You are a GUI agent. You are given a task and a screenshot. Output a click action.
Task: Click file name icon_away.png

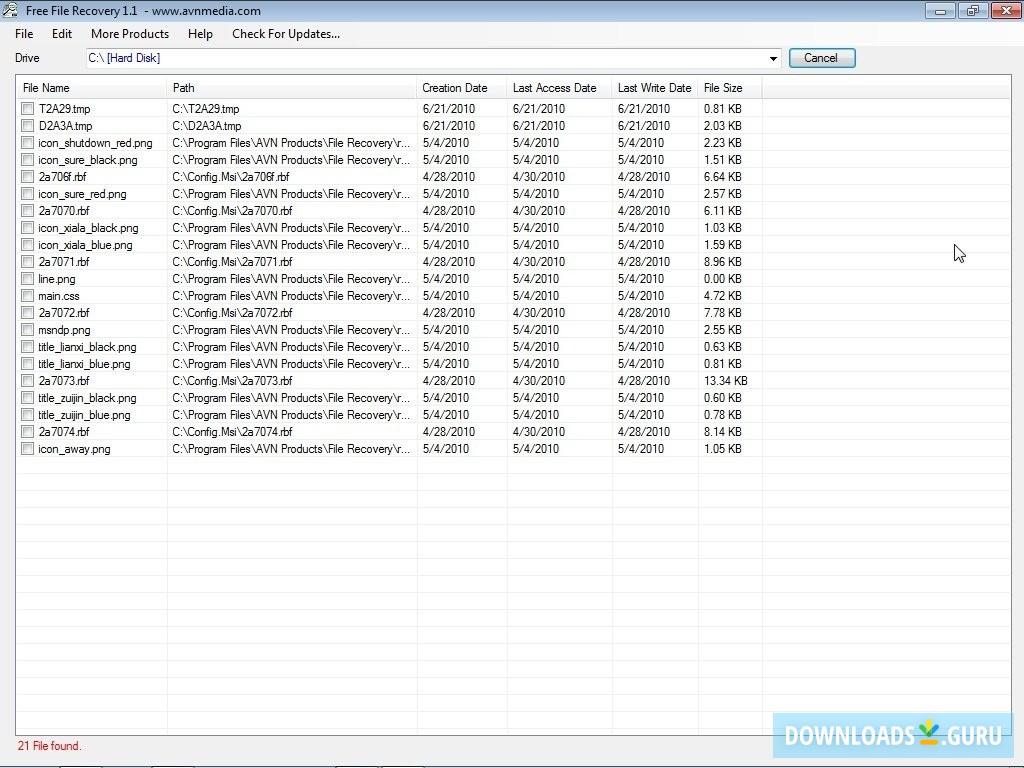coord(74,449)
